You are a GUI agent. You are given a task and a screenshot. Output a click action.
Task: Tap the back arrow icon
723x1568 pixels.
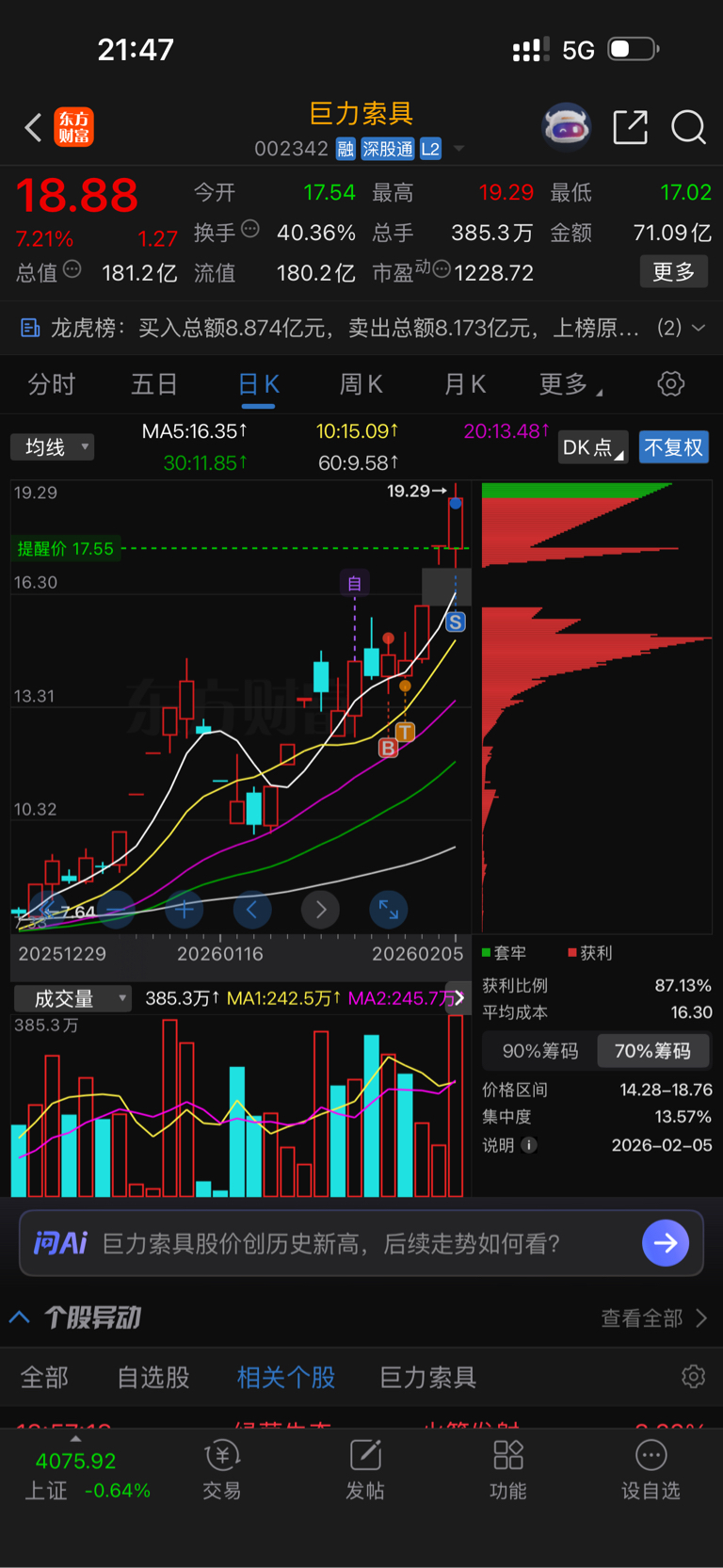33,127
